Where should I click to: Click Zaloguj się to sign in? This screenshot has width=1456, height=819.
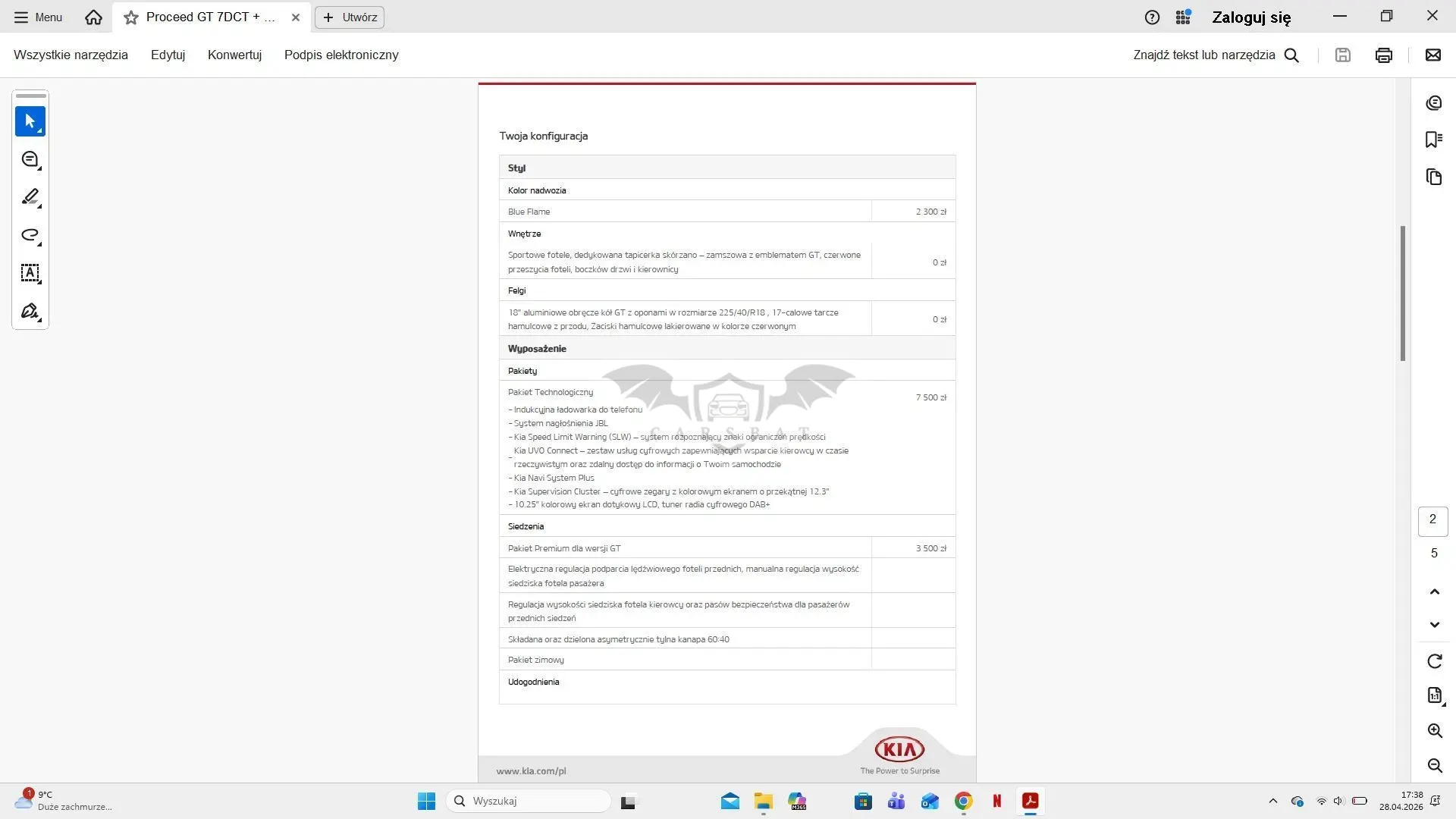pos(1251,17)
